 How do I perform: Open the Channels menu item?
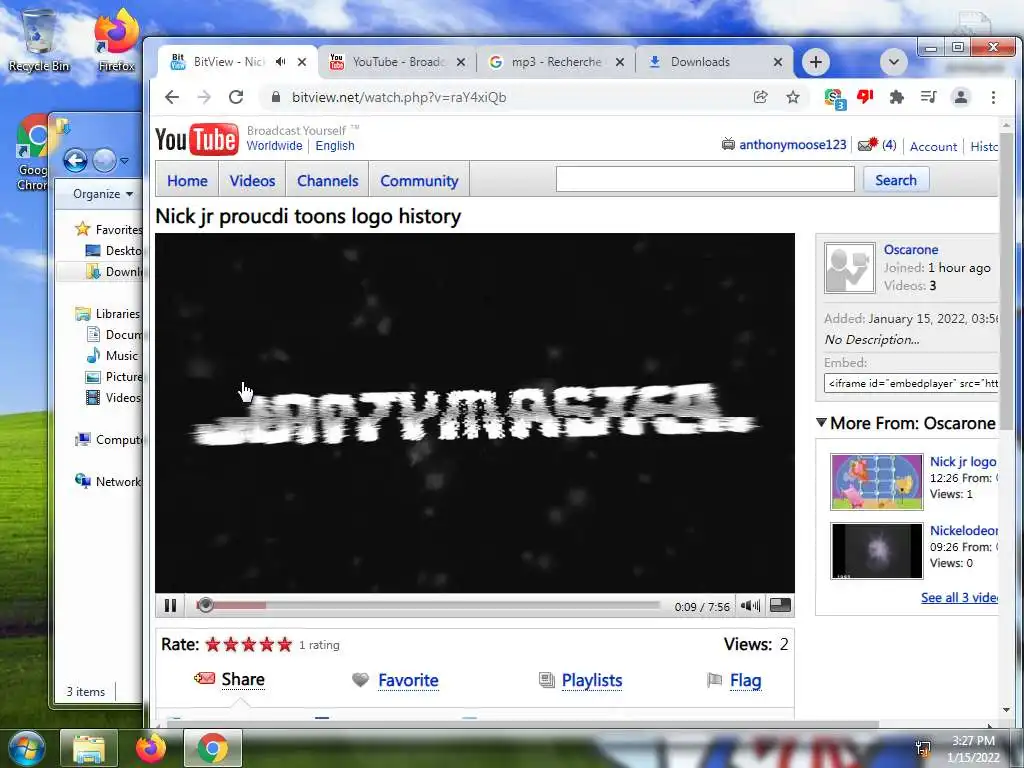[x=328, y=180]
